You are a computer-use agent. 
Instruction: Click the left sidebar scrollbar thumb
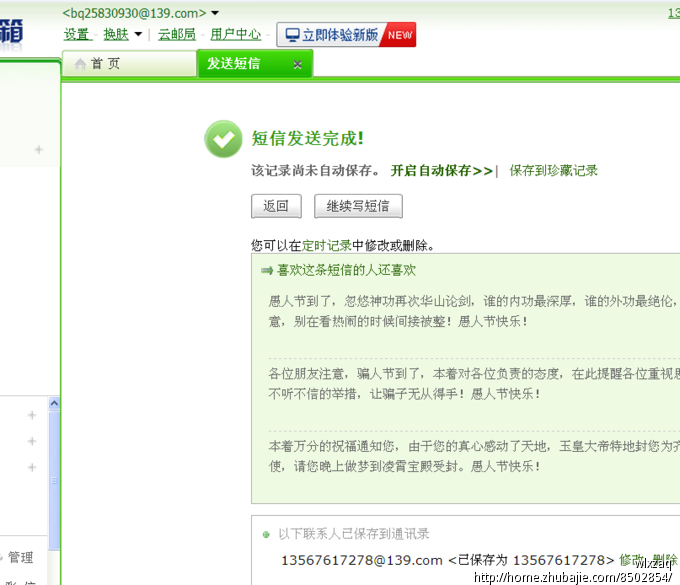[x=54, y=480]
